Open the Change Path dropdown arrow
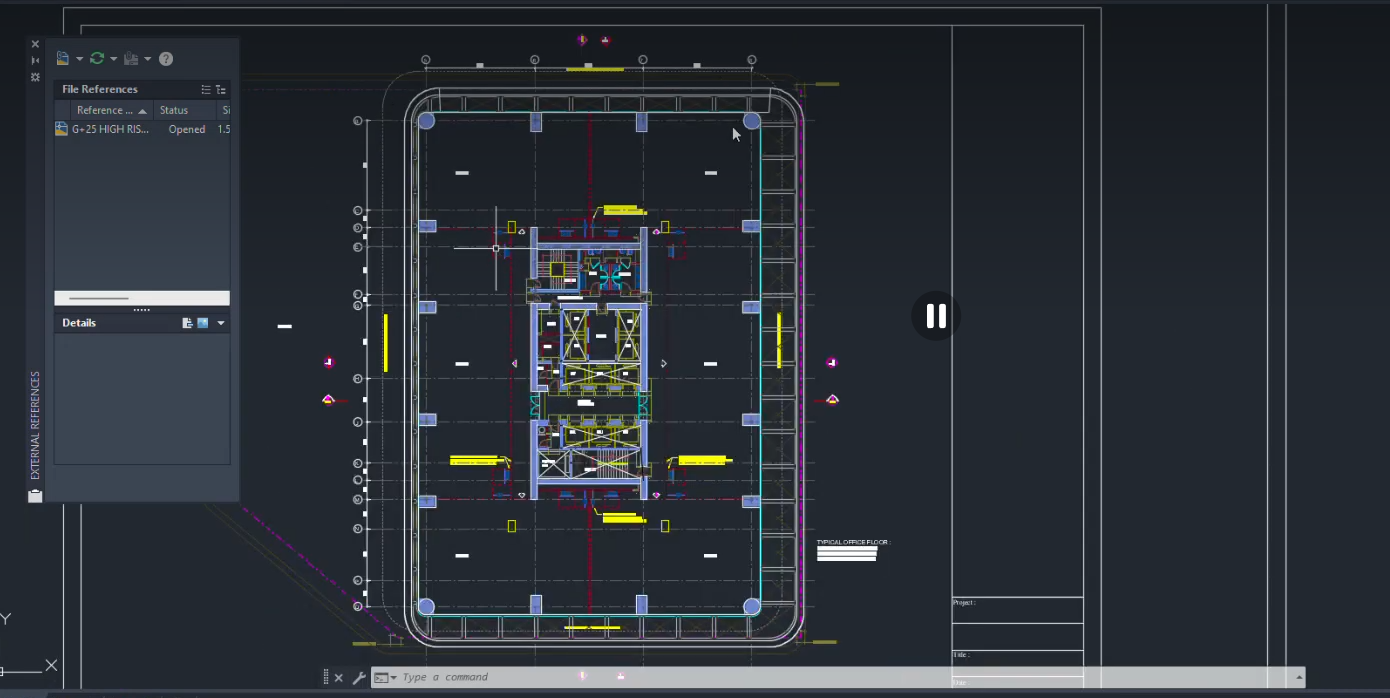The width and height of the screenshot is (1390, 698). click(148, 59)
